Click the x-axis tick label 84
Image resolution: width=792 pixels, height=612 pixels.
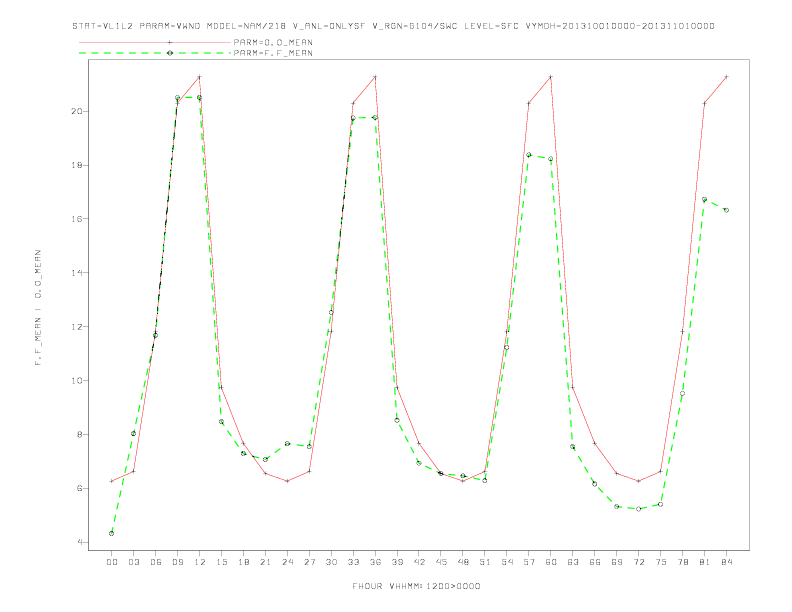pyautogui.click(x=727, y=562)
